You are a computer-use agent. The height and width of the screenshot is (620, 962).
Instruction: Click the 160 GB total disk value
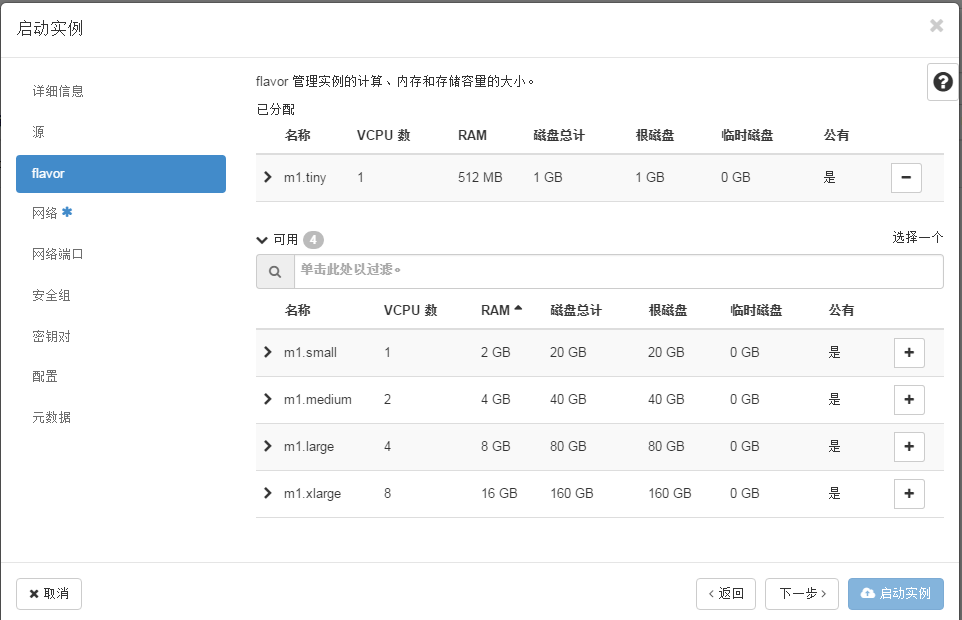point(572,494)
